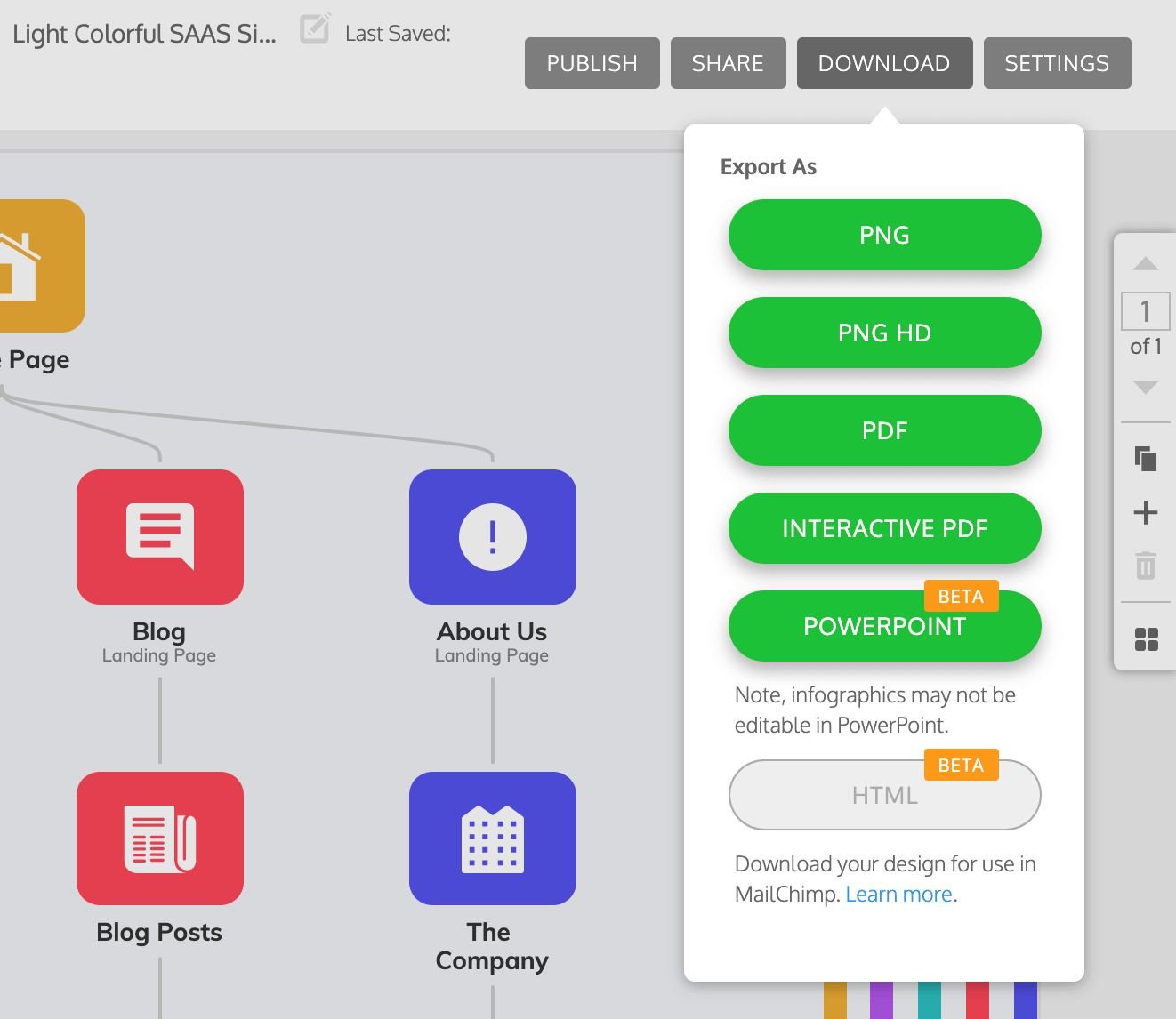This screenshot has width=1176, height=1019.
Task: Click the Learn more link about MailChimp
Action: [898, 894]
